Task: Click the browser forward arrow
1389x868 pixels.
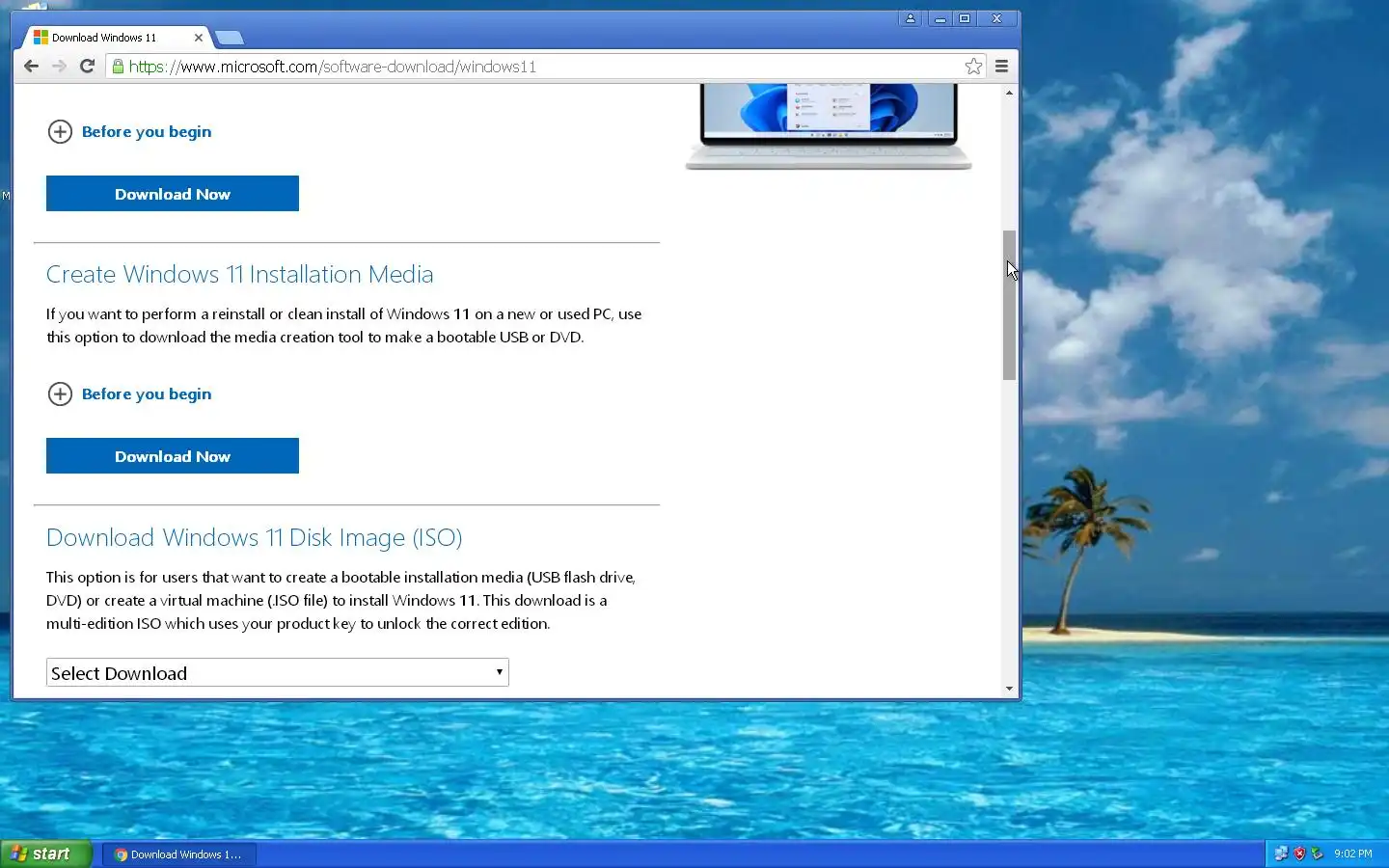Action: 59,66
